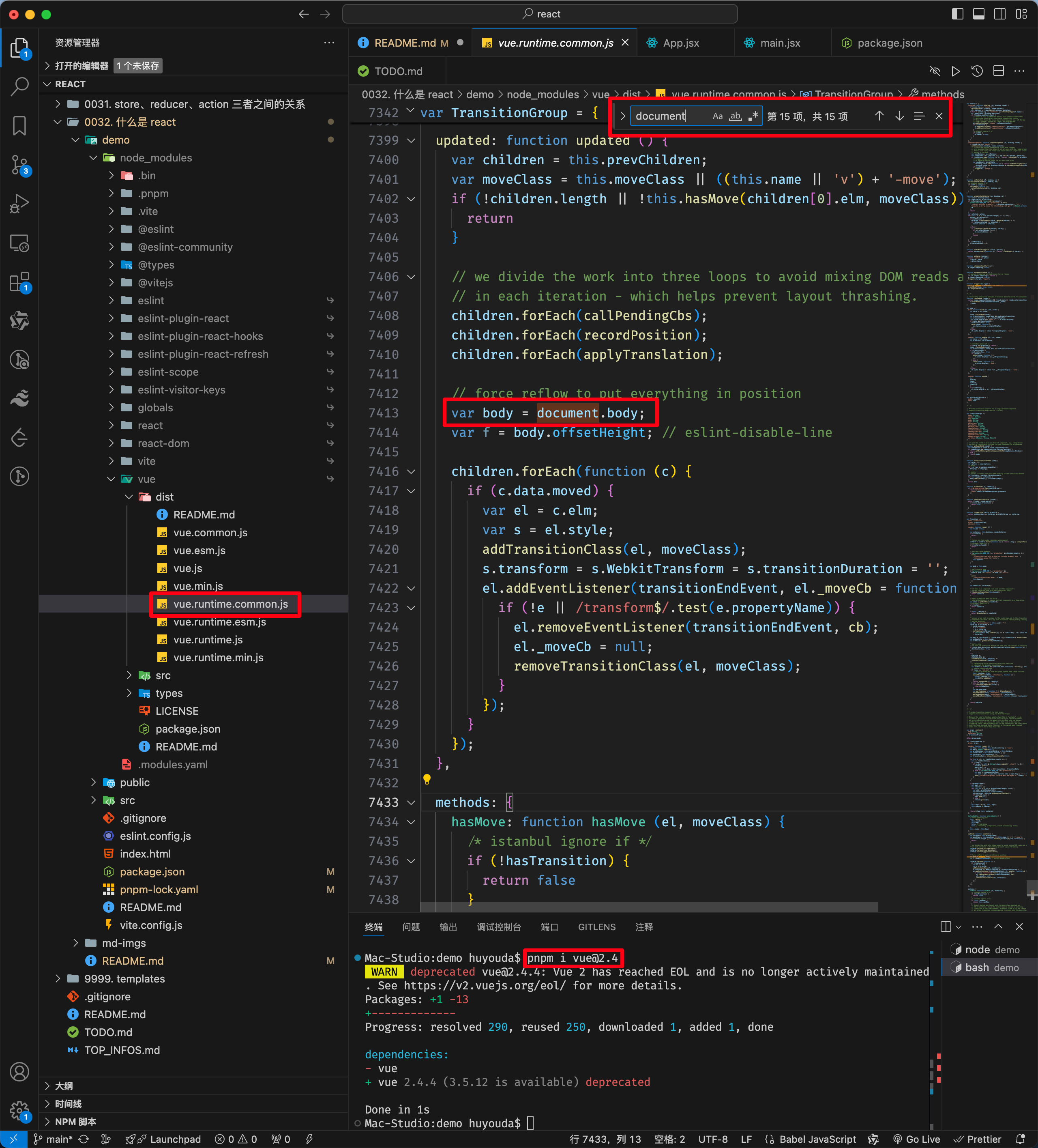This screenshot has height=1148, width=1038.
Task: Click Launchpad in status bar
Action: [x=163, y=1139]
